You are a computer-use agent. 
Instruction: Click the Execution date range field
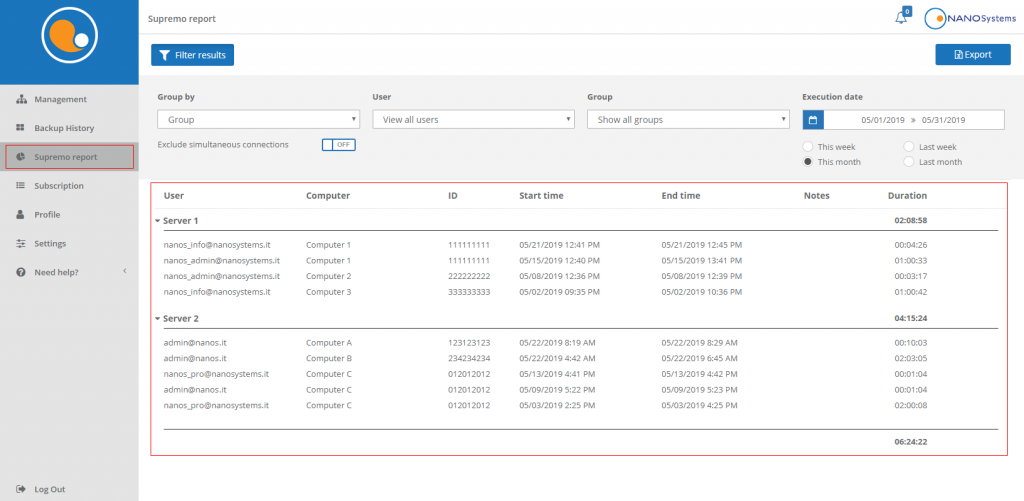tap(914, 120)
